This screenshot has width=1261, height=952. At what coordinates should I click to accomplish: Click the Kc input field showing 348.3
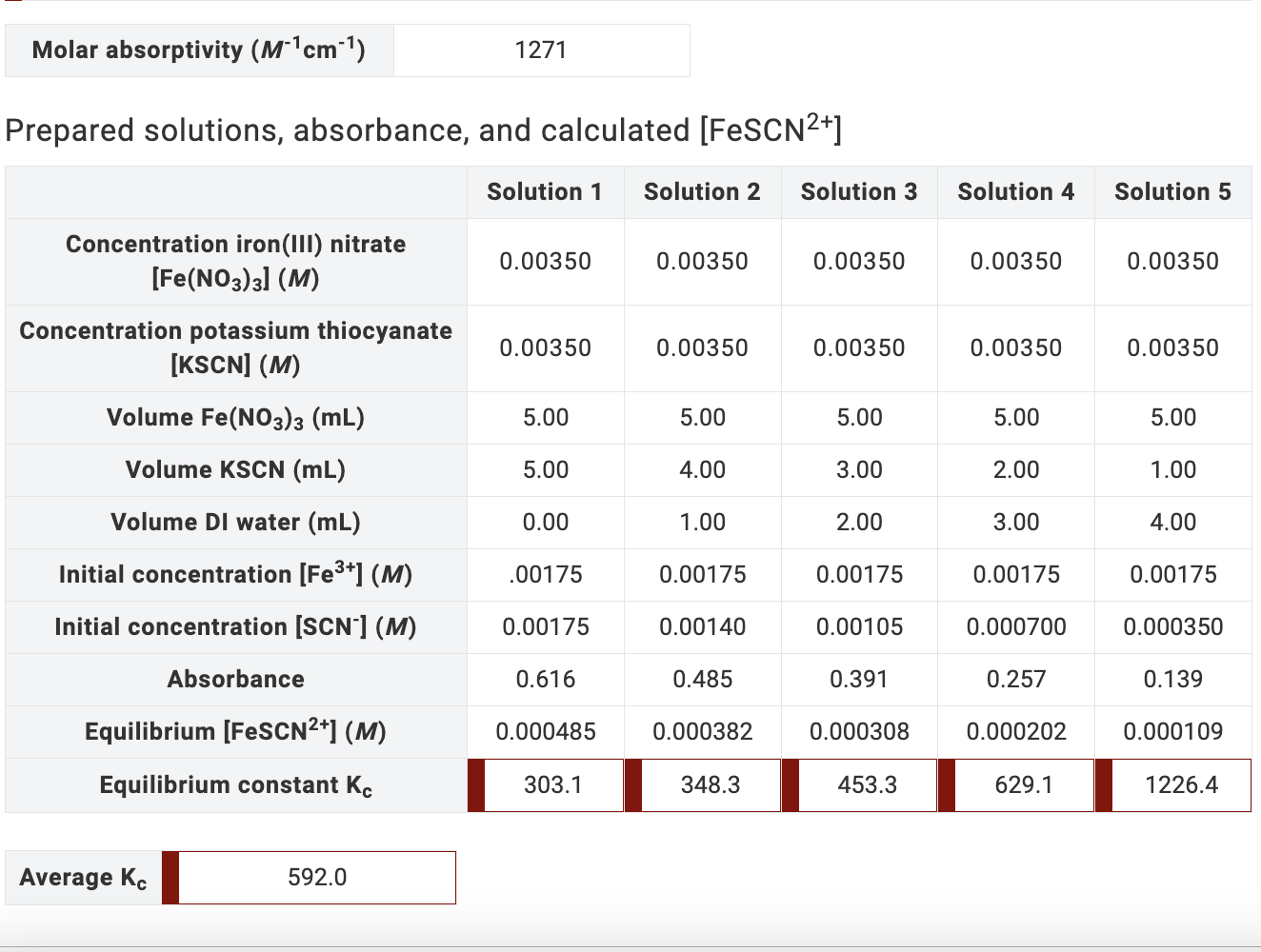tap(710, 784)
